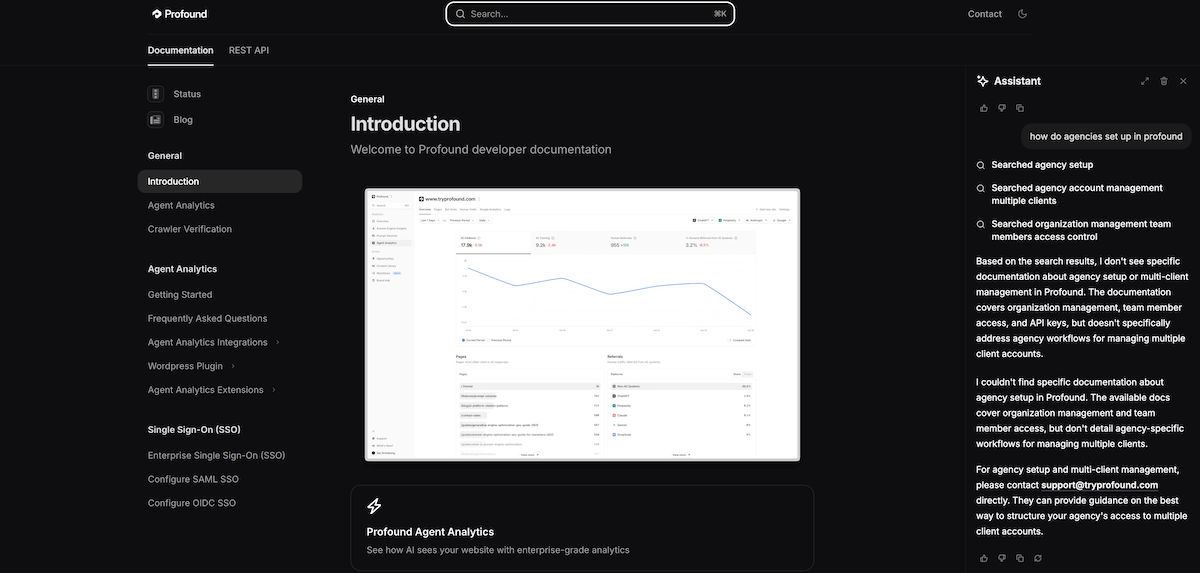The height and width of the screenshot is (573, 1200).
Task: Expand the Wordpress Plugin section
Action: 233,366
